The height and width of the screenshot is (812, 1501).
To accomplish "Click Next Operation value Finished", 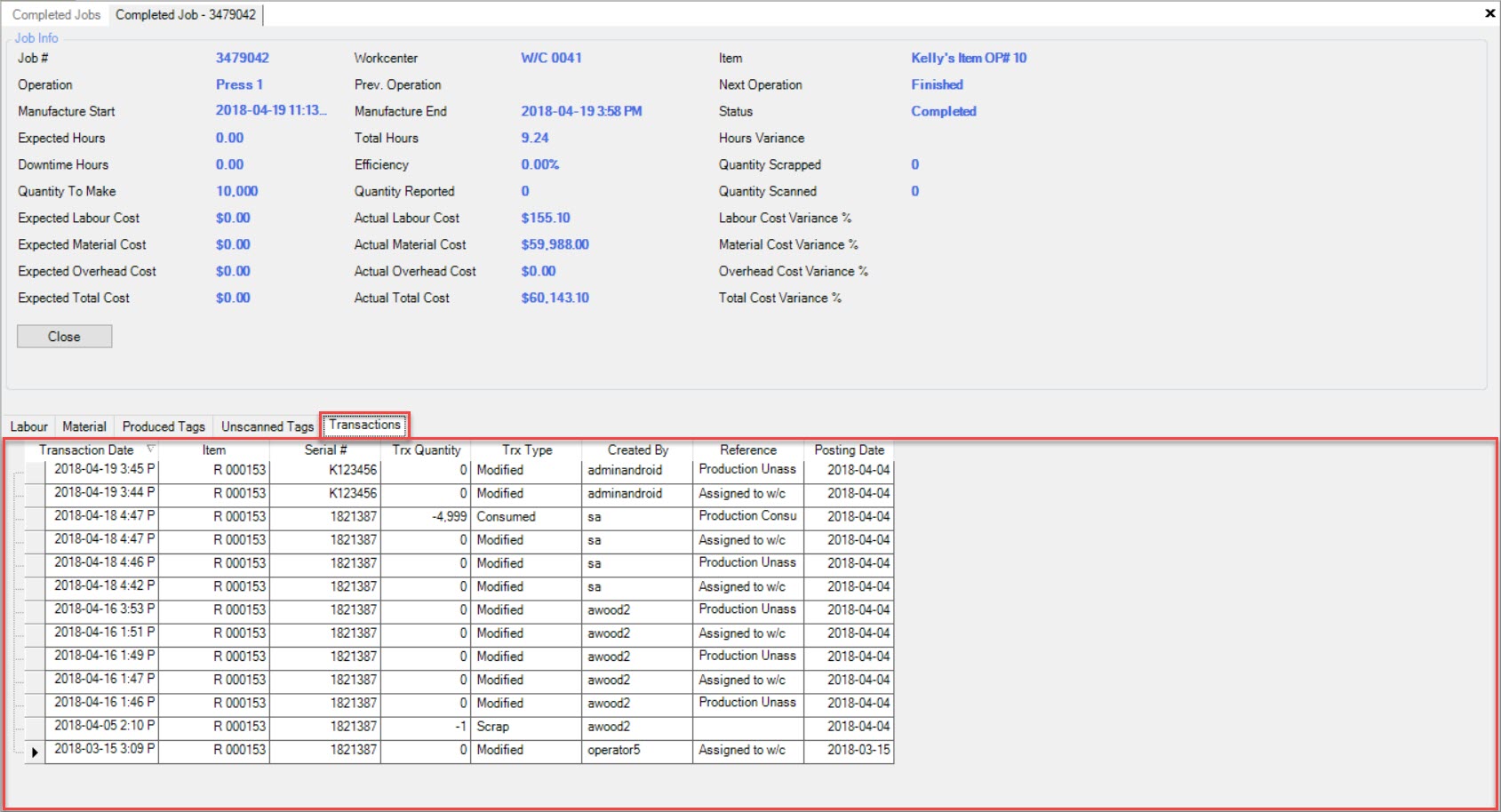I will click(x=937, y=84).
